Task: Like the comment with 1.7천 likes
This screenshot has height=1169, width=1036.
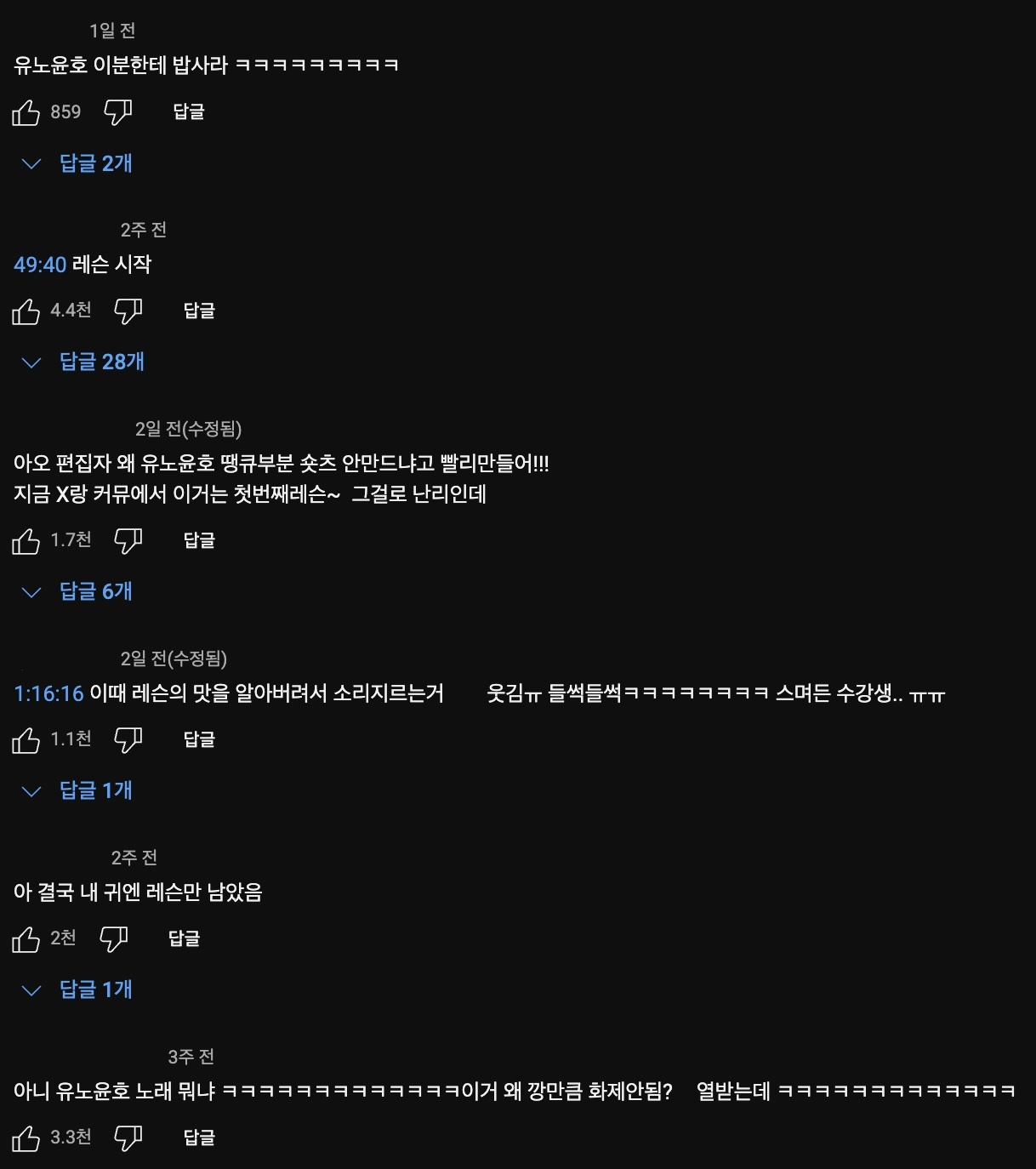Action: pyautogui.click(x=26, y=541)
